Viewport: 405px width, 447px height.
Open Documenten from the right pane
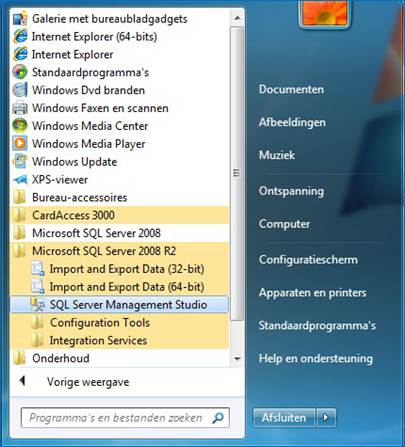(x=291, y=89)
